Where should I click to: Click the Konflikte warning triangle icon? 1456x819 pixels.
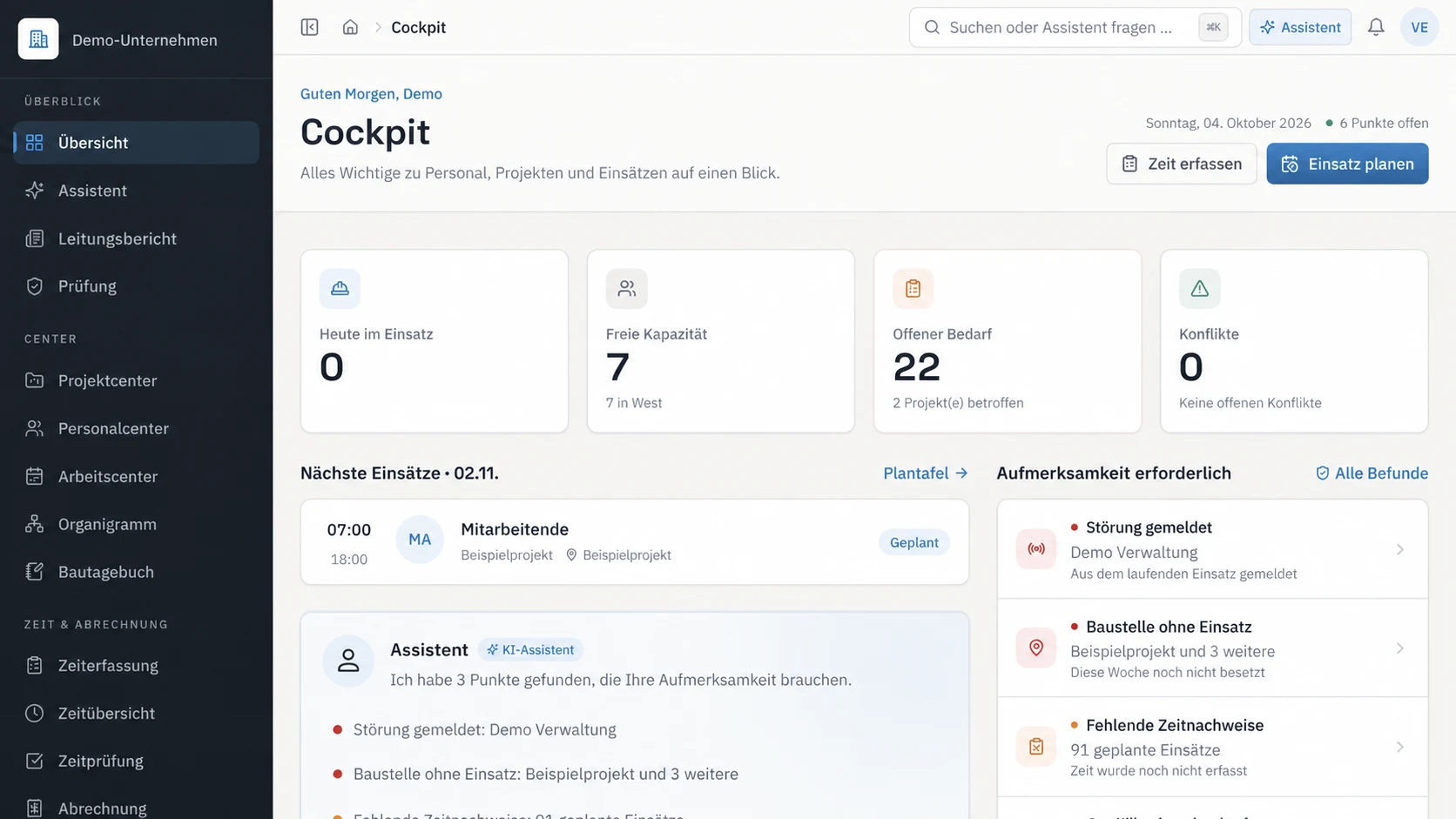coord(1199,288)
